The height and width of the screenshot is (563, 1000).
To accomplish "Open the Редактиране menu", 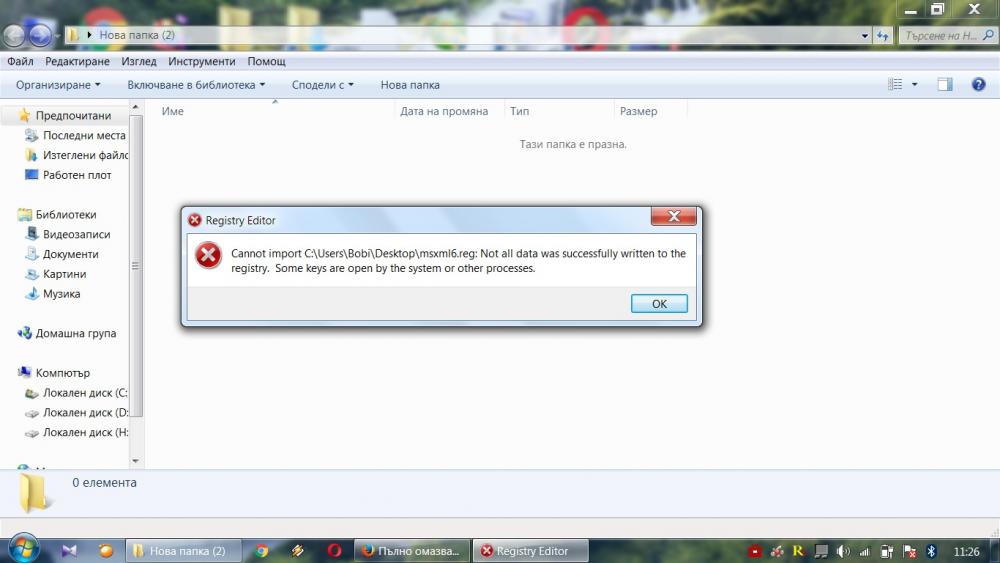I will [77, 61].
